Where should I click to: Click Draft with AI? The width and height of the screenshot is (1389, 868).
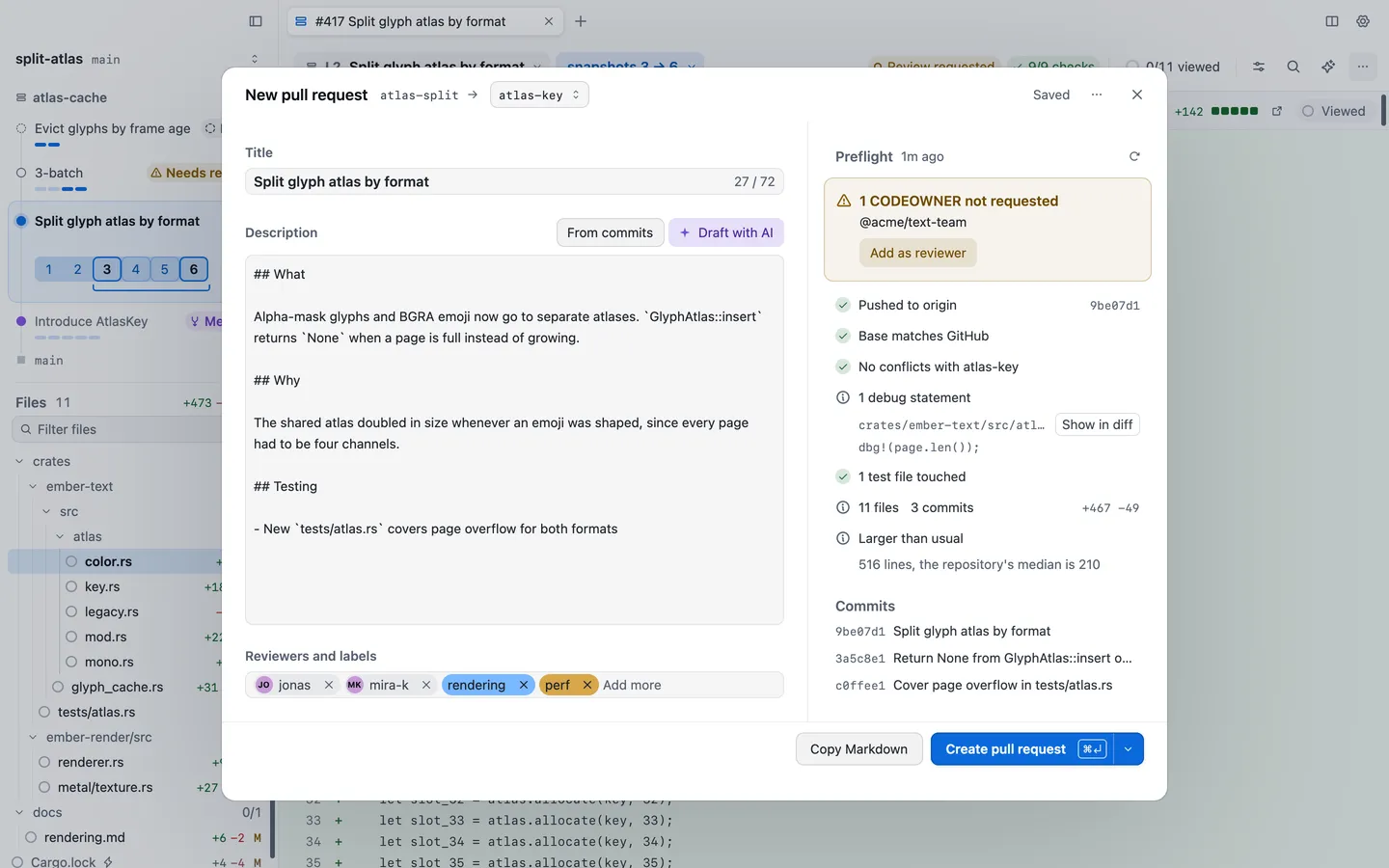726,232
